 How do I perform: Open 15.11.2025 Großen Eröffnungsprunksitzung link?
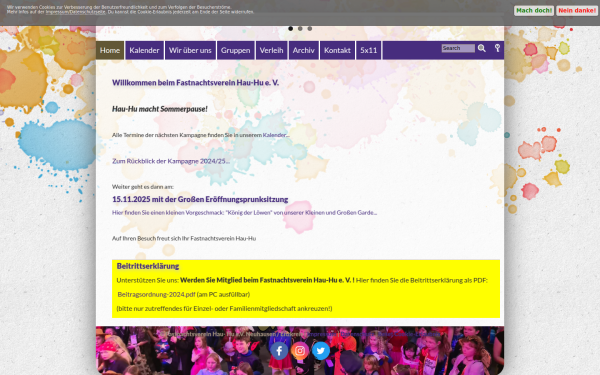tap(200, 199)
